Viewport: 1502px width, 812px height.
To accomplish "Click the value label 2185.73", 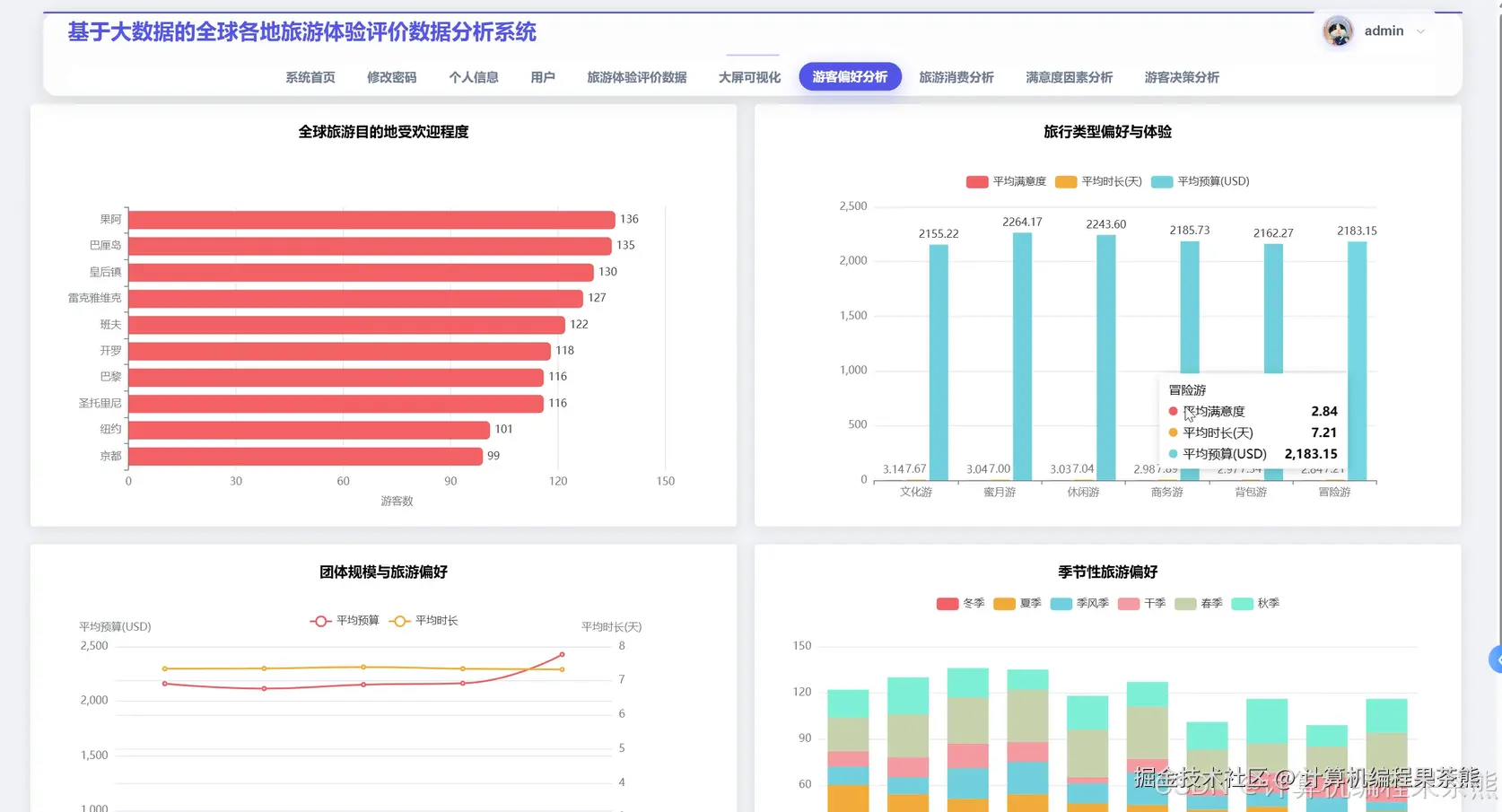I will pyautogui.click(x=1190, y=231).
